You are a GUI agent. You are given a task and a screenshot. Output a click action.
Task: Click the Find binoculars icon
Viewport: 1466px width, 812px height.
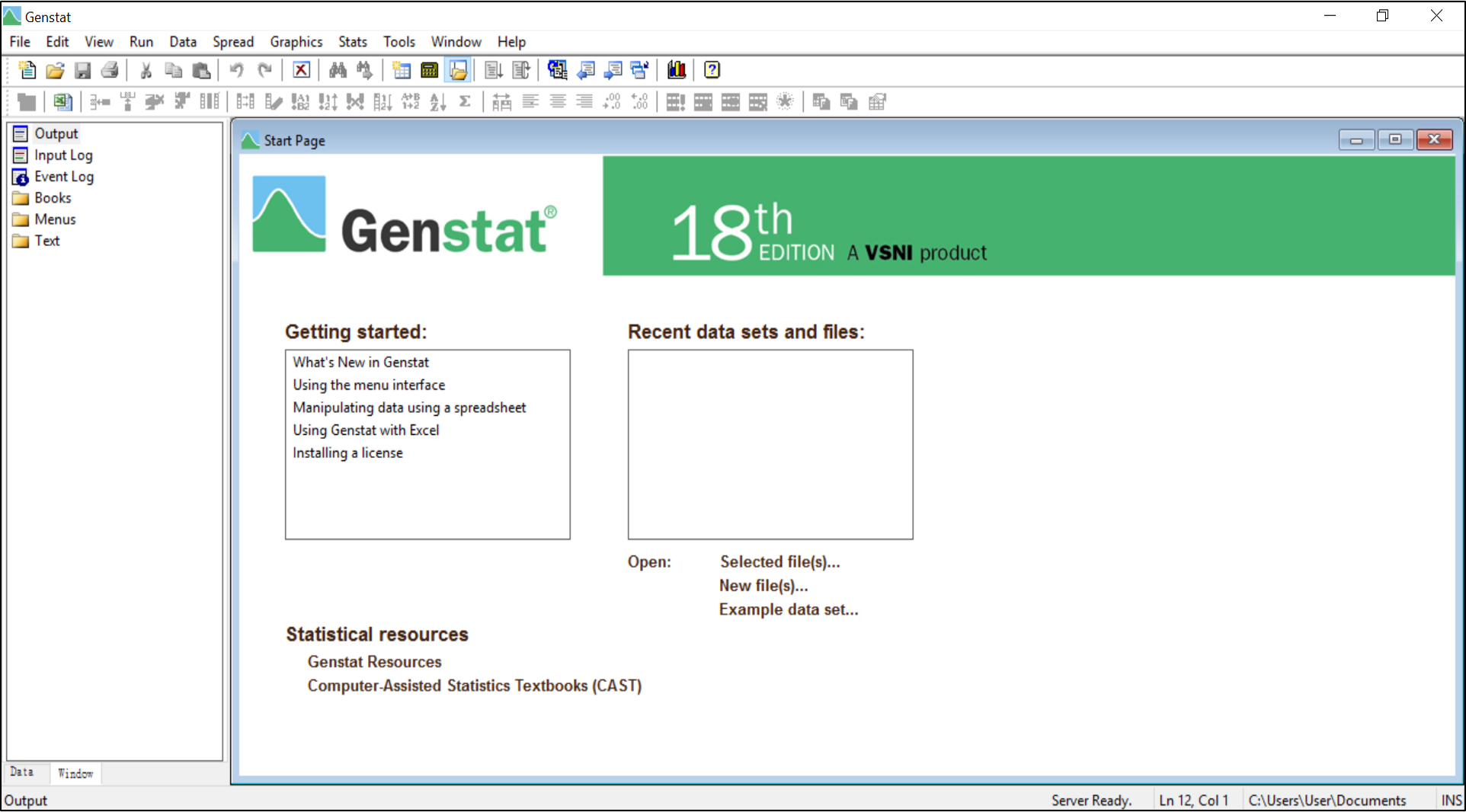click(338, 70)
